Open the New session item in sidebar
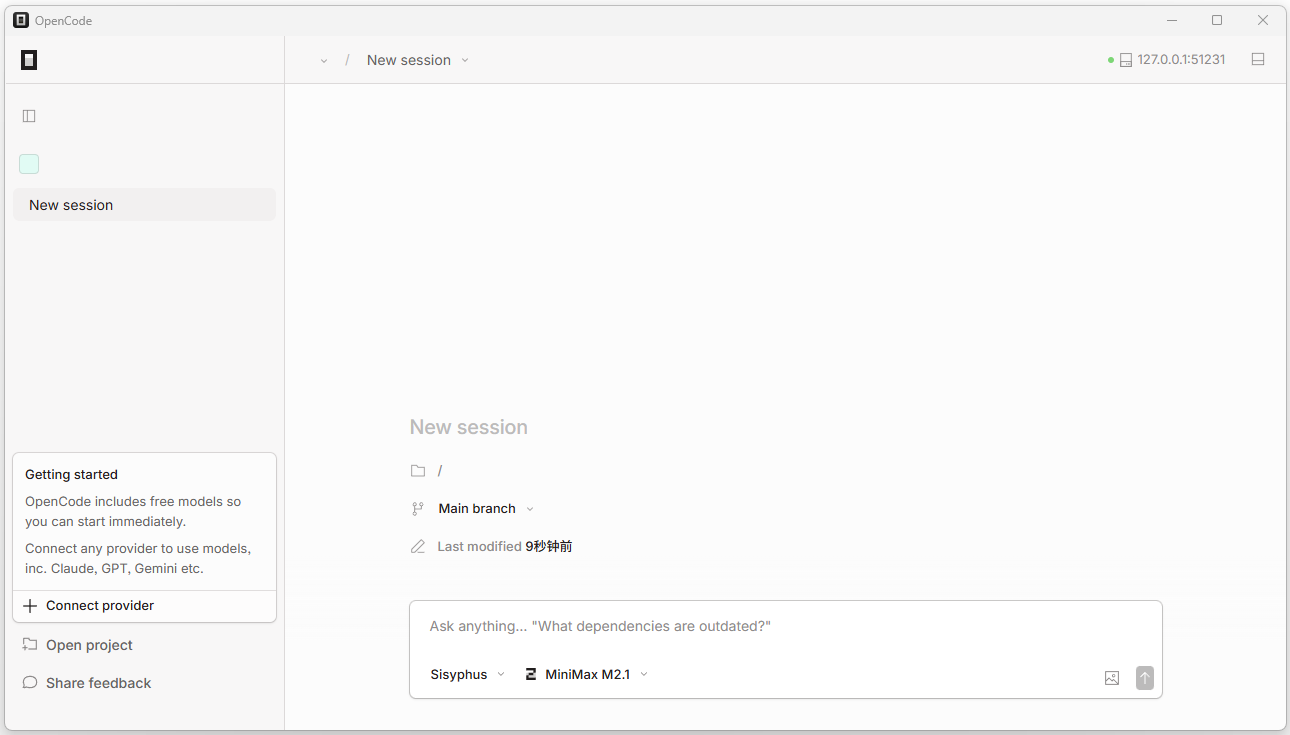The width and height of the screenshot is (1290, 735). tap(144, 205)
